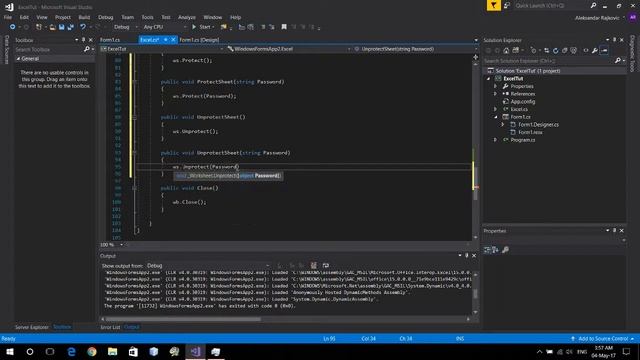Switch to Server Explorer tab
Image resolution: width=640 pixels, height=360 pixels.
[x=32, y=327]
